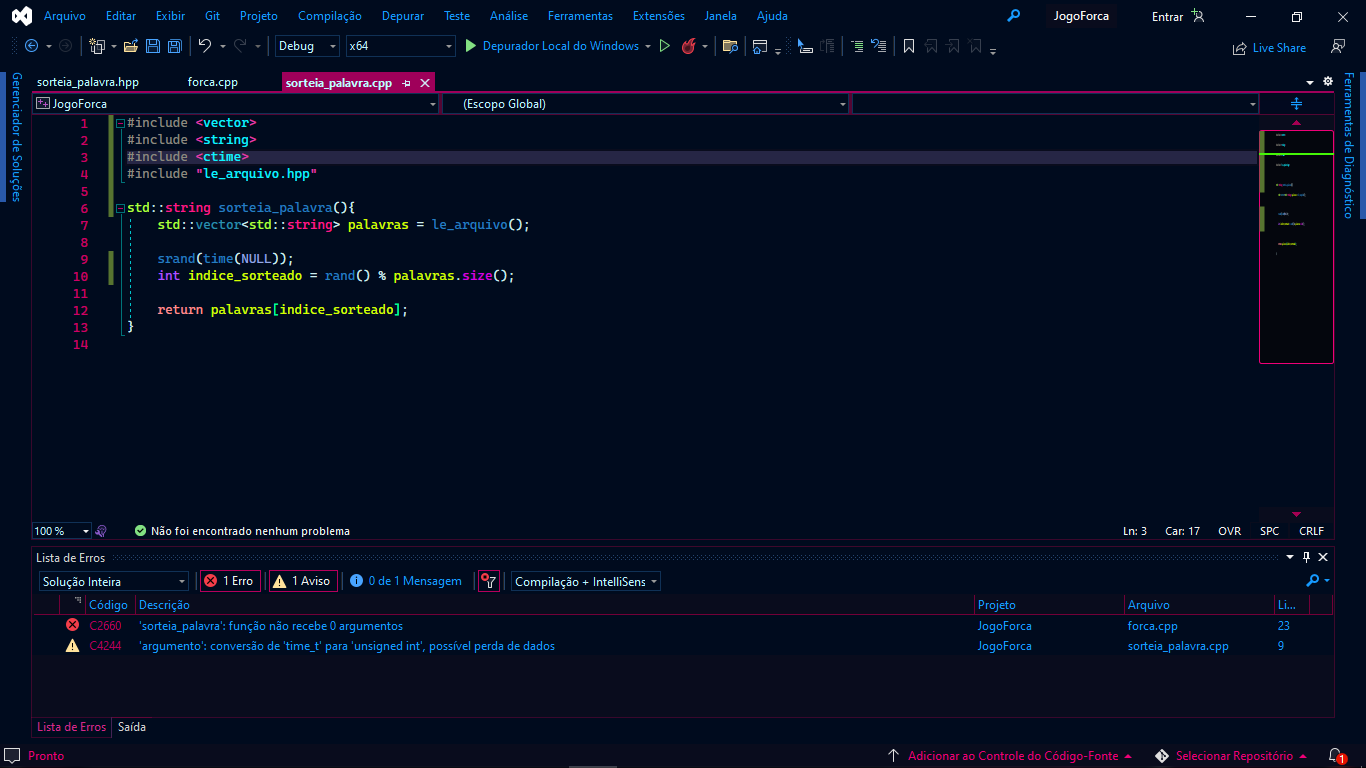This screenshot has width=1366, height=768.
Task: Open the JogoForca project scope dropdown
Action: (x=236, y=104)
